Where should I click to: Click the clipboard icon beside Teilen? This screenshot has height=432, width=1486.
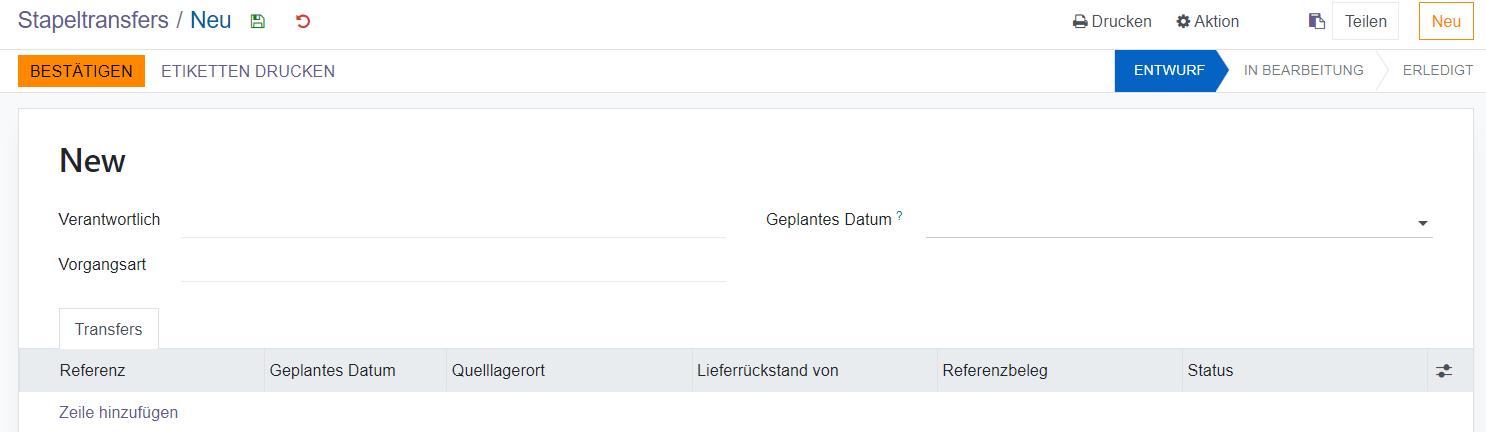point(1317,21)
